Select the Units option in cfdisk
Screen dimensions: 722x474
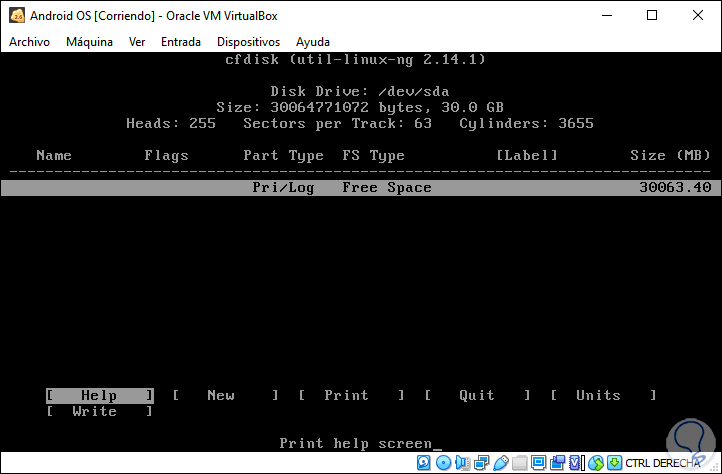pyautogui.click(x=603, y=395)
